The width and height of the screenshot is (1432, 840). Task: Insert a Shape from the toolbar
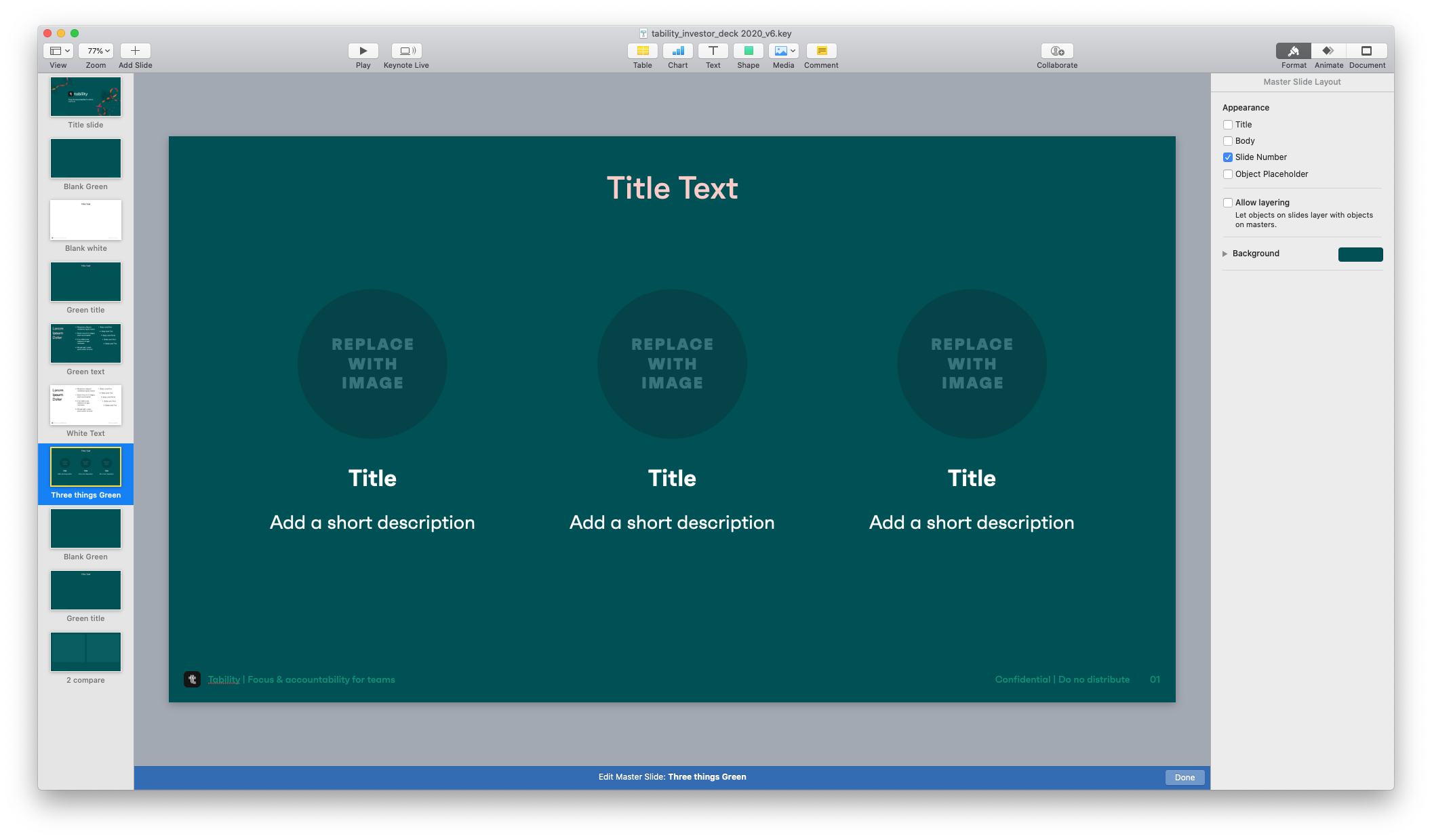point(748,51)
